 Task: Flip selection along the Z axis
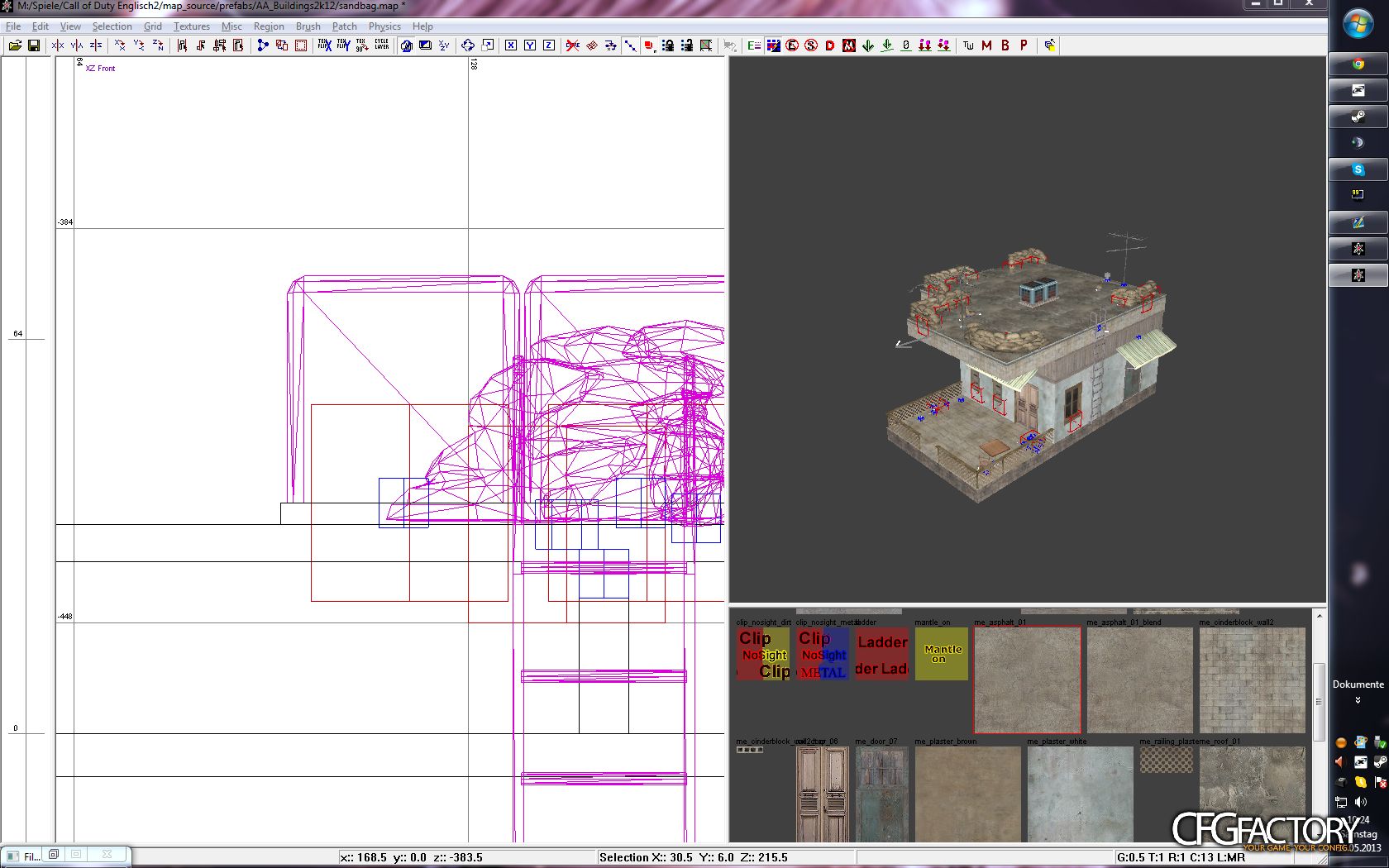click(96, 45)
